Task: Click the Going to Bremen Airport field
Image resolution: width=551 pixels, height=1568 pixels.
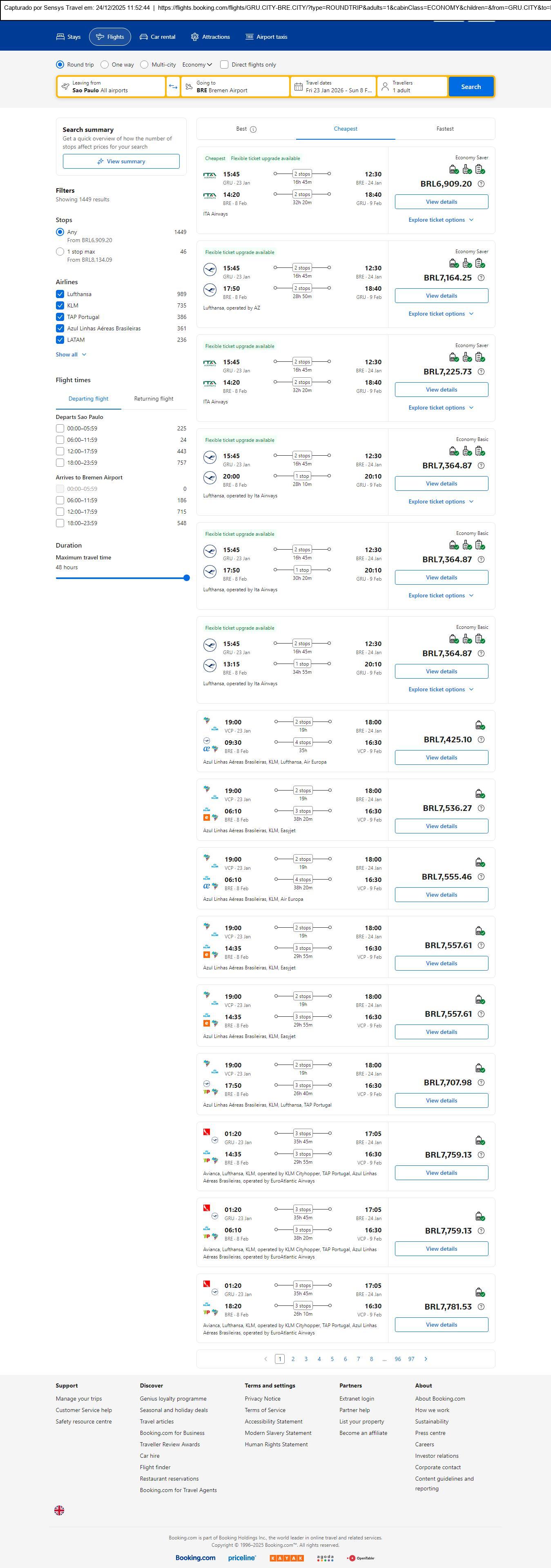Action: tap(235, 87)
